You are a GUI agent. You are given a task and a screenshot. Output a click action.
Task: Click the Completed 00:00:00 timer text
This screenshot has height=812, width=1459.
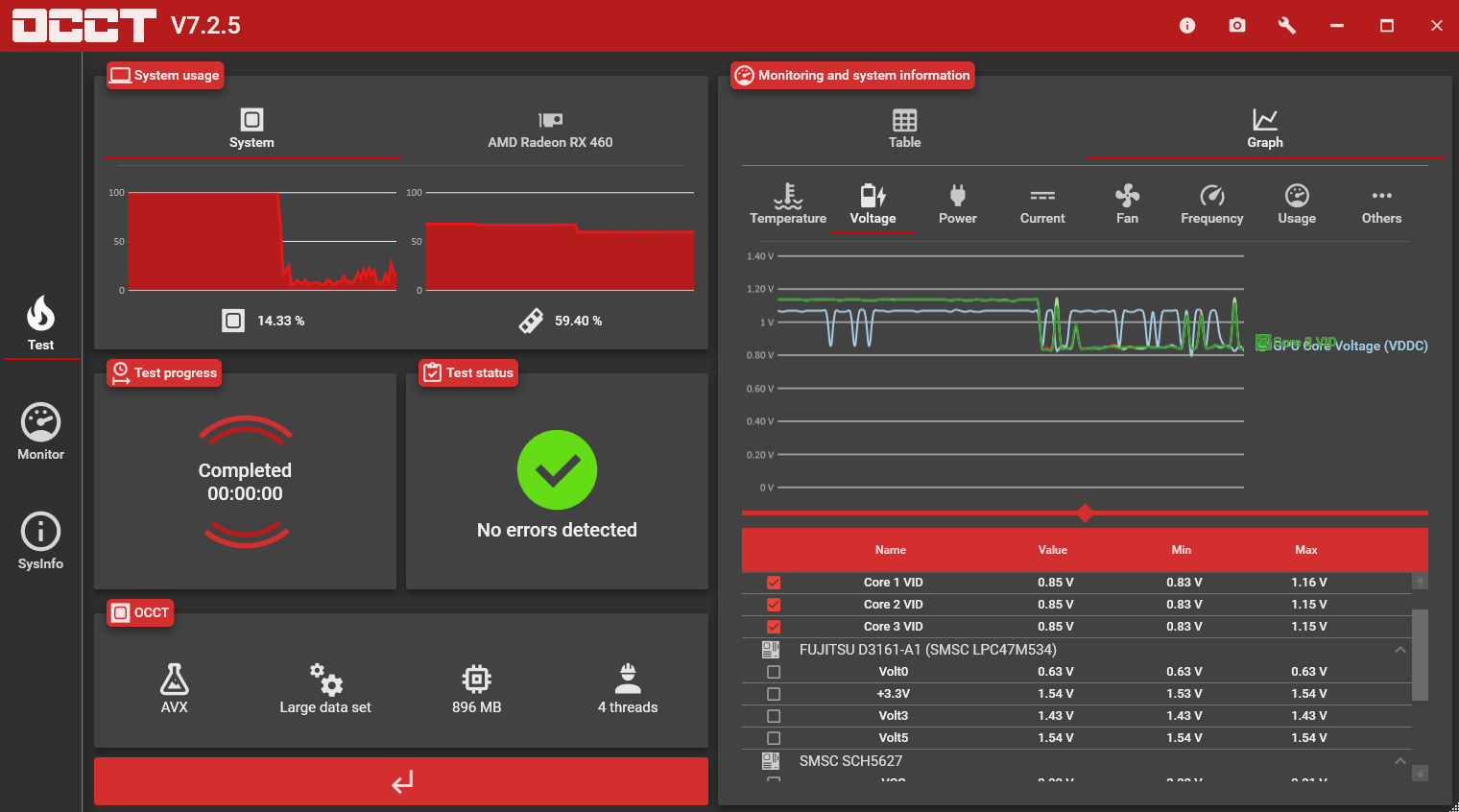pos(245,482)
